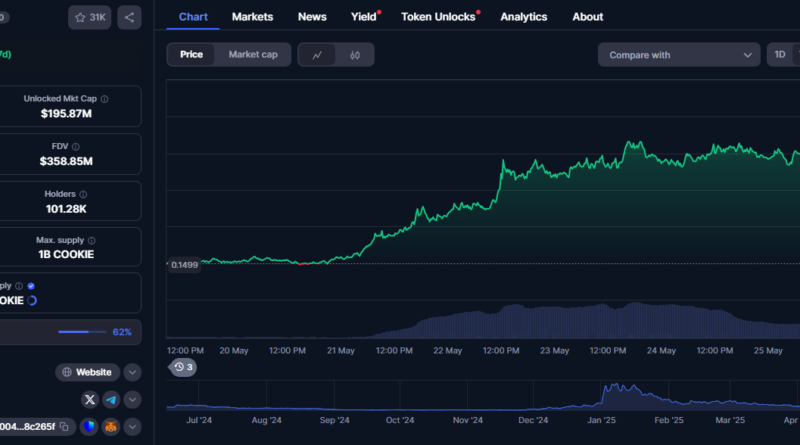The width and height of the screenshot is (800, 445).
Task: Copy the contract address icon
Action: coord(64,427)
